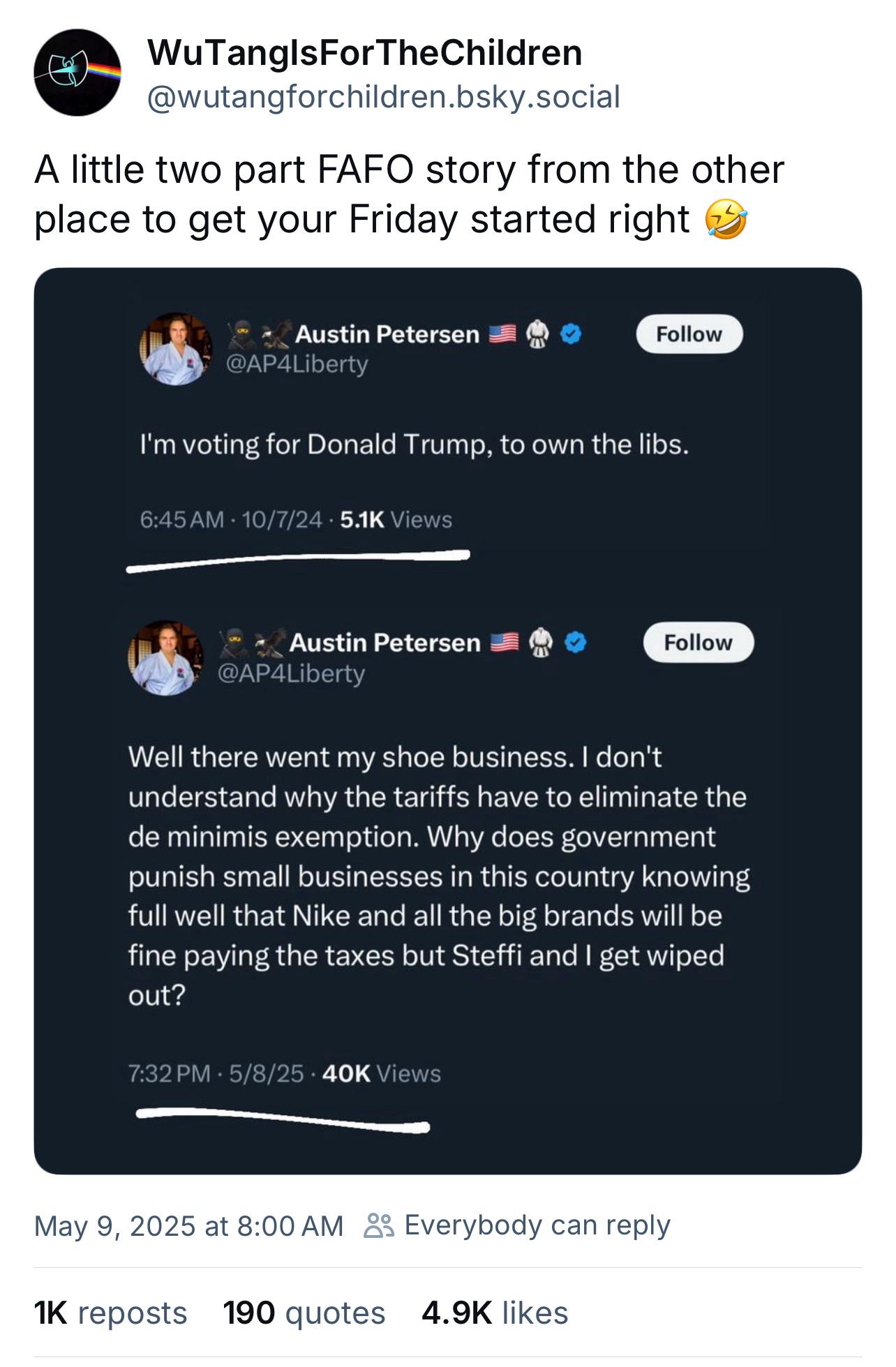896x1367 pixels.
Task: Open the WuTangIsForTheChildren profile avatar
Action: click(x=77, y=72)
